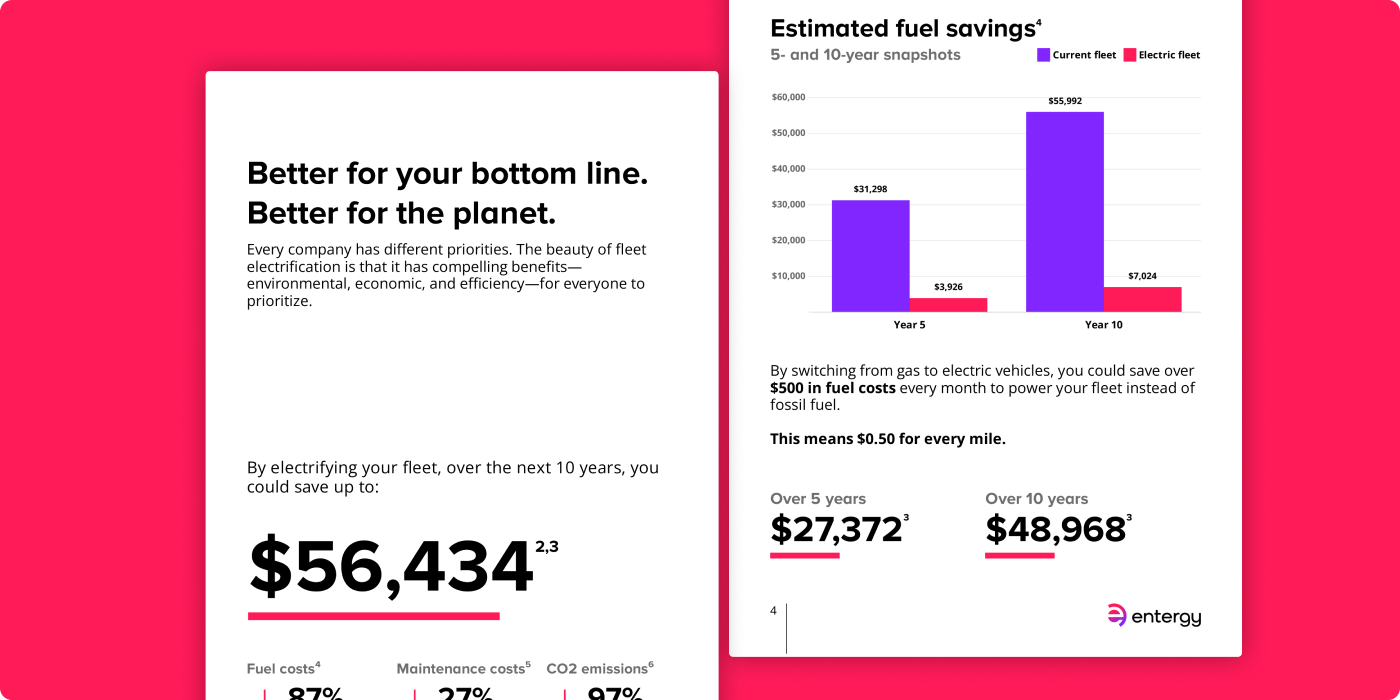Click the Year 10 axis label
This screenshot has height=700, width=1400.
click(1104, 325)
